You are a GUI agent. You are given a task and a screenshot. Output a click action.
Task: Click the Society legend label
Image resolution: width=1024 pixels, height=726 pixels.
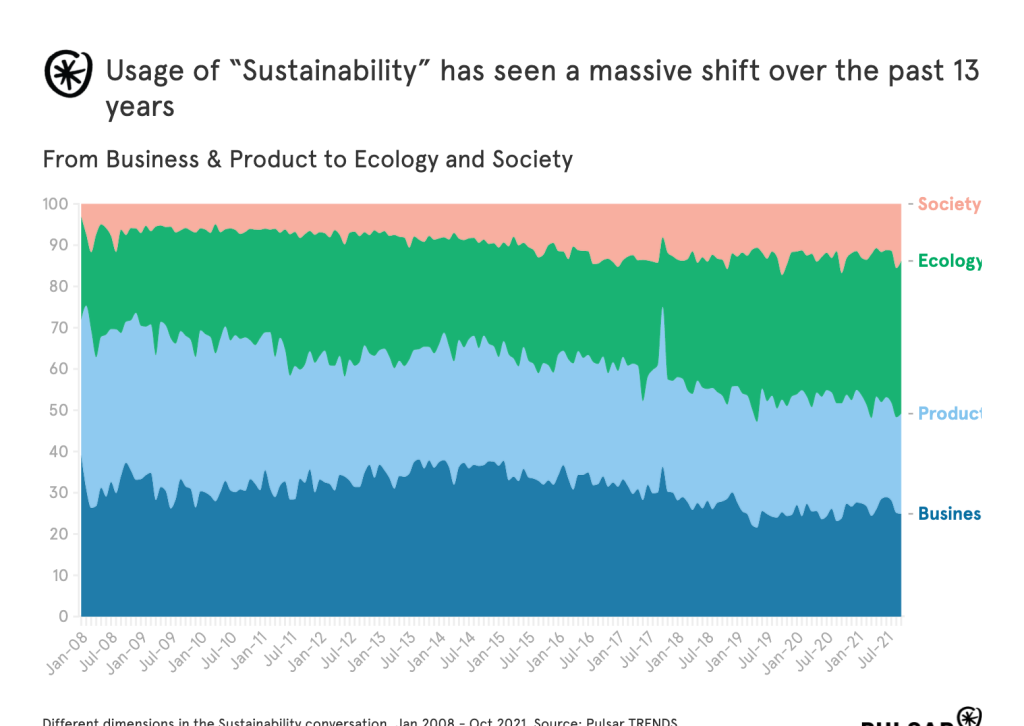click(948, 204)
